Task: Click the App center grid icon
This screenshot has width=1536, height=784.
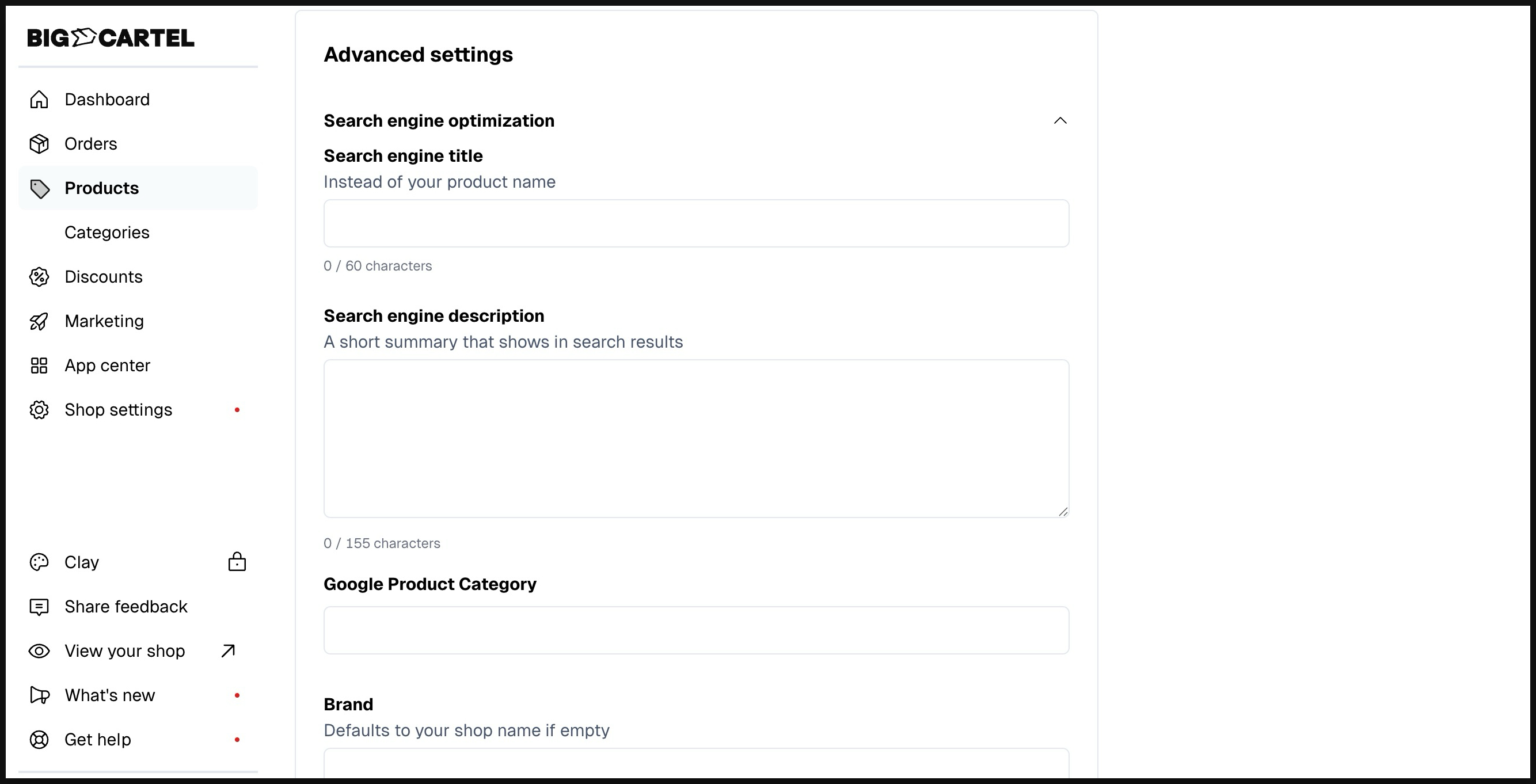Action: click(x=39, y=366)
